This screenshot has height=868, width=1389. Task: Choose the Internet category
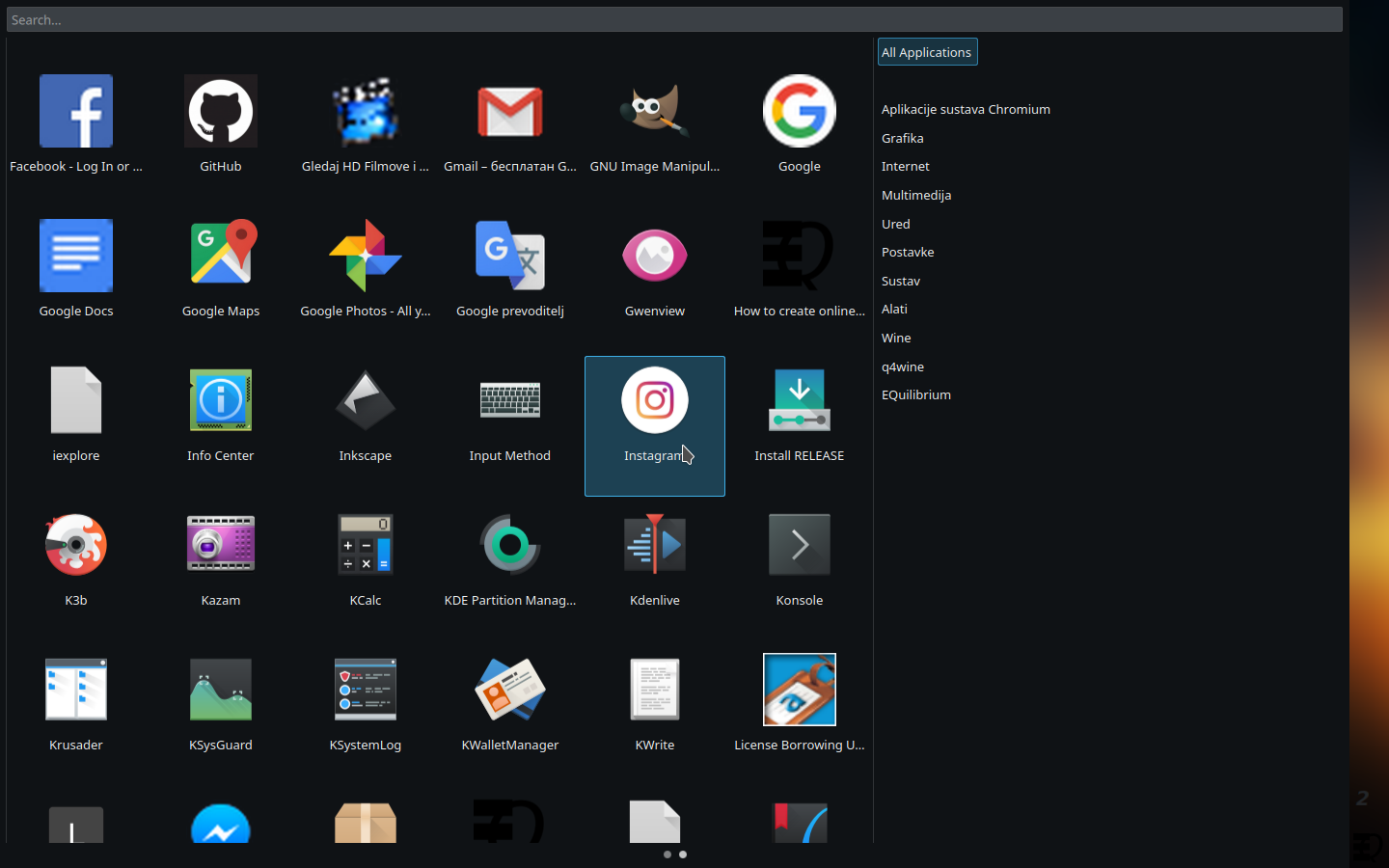pos(905,167)
